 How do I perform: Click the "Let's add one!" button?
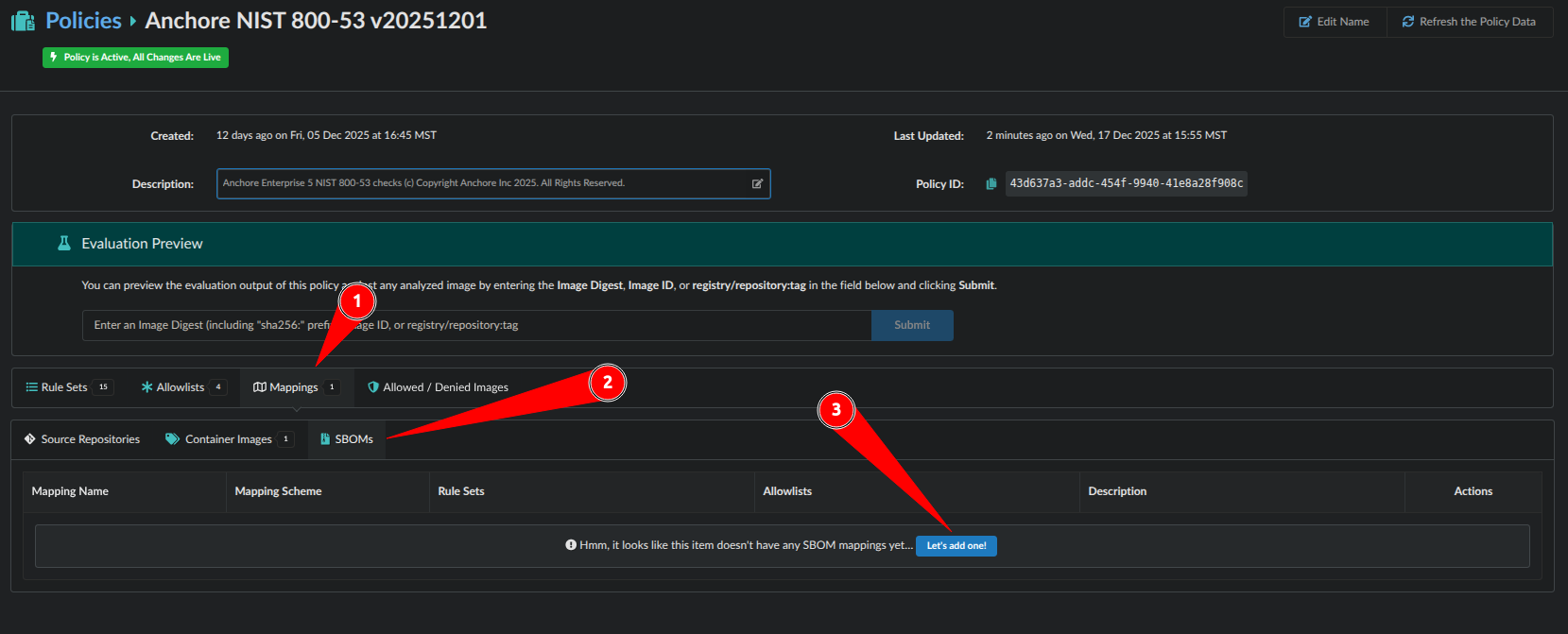coord(956,546)
